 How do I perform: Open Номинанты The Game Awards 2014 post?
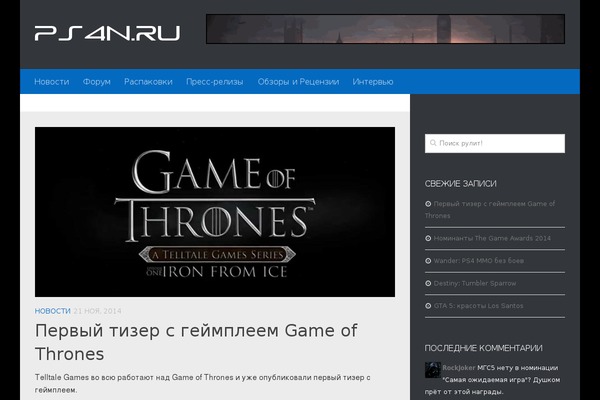(x=492, y=238)
